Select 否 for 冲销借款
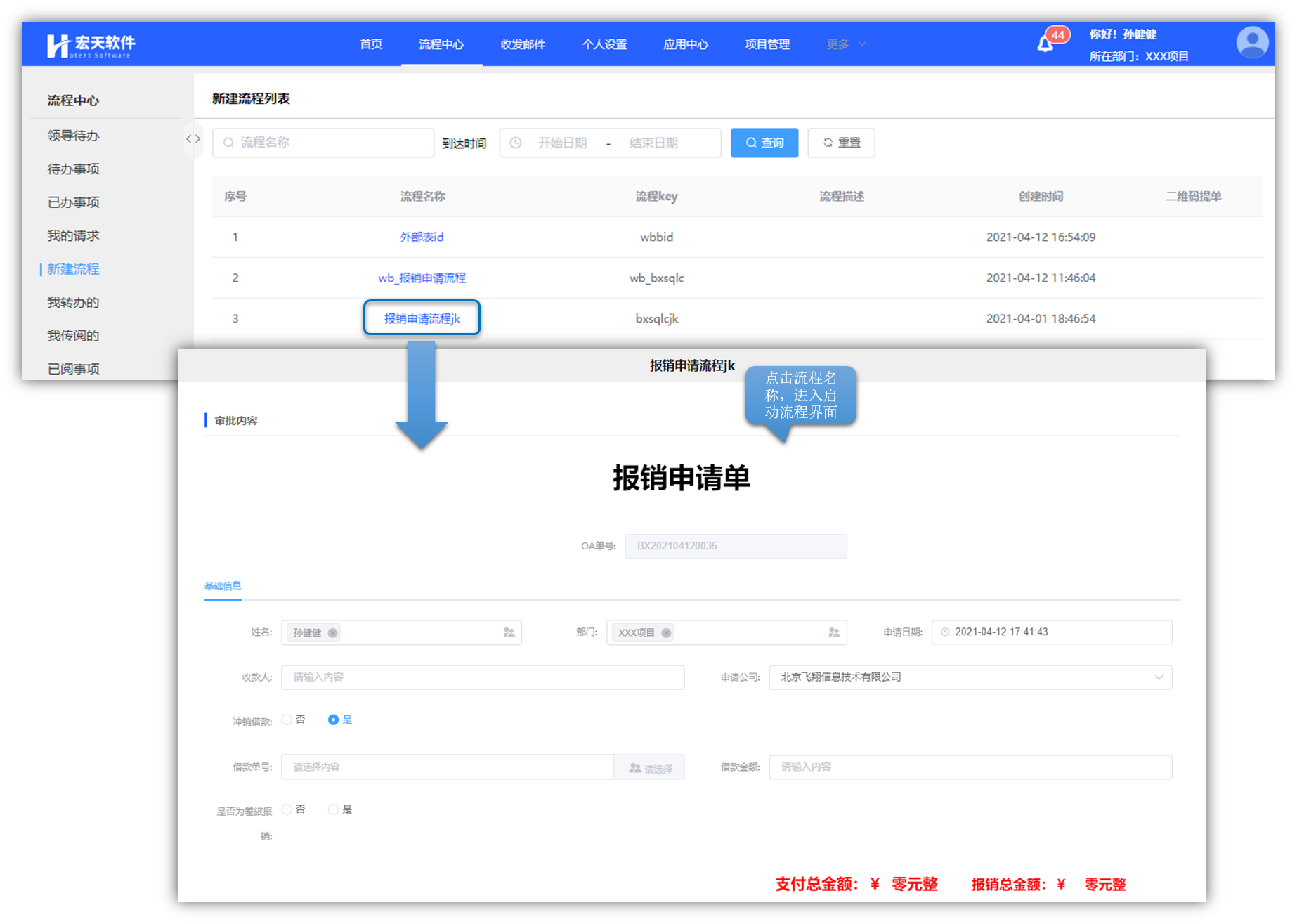Image resolution: width=1297 pixels, height=924 pixels. 287,720
